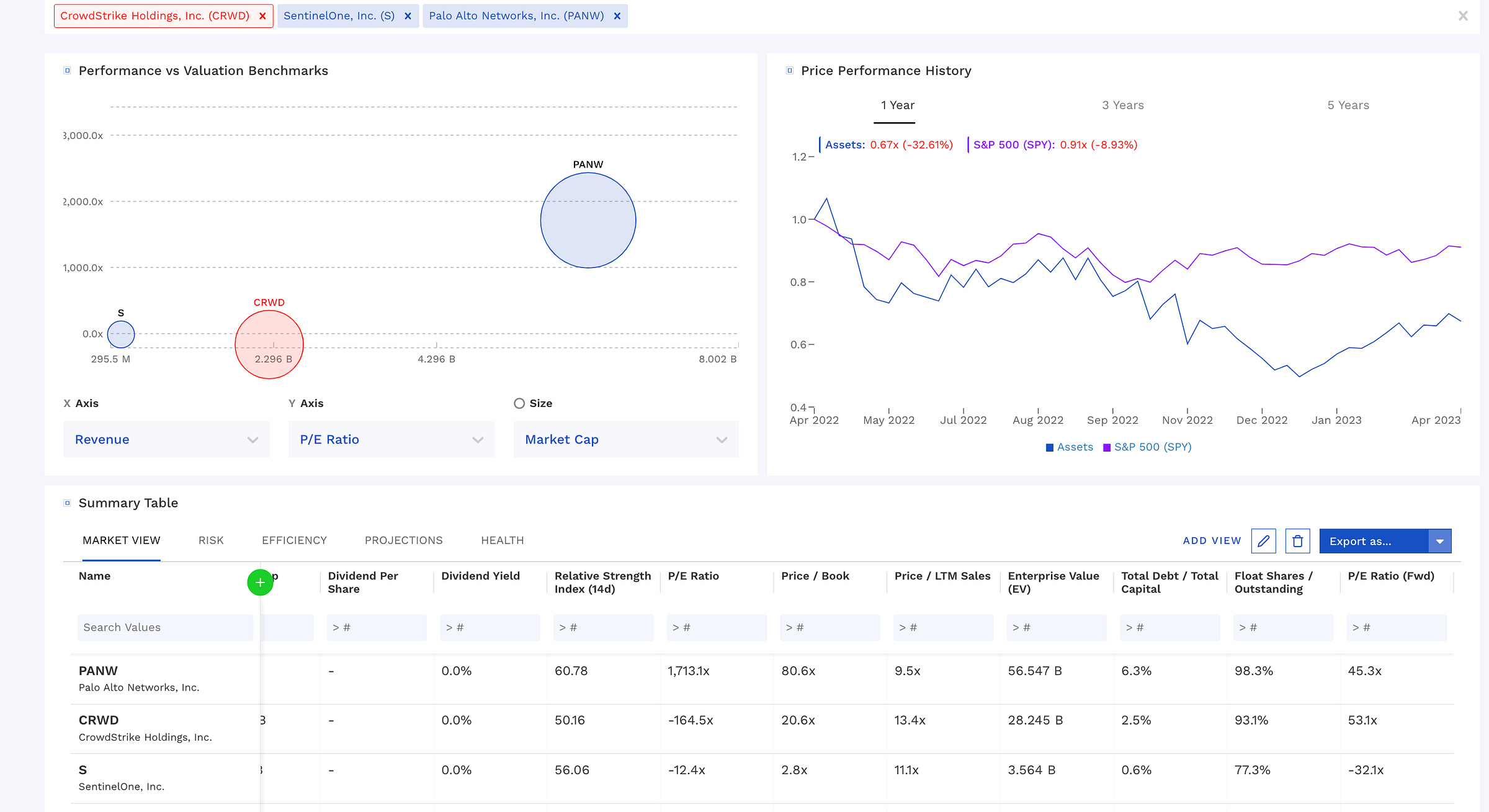This screenshot has width=1489, height=812.
Task: Click CRWD Price / LTM Sales 13.4x
Action: 910,721
